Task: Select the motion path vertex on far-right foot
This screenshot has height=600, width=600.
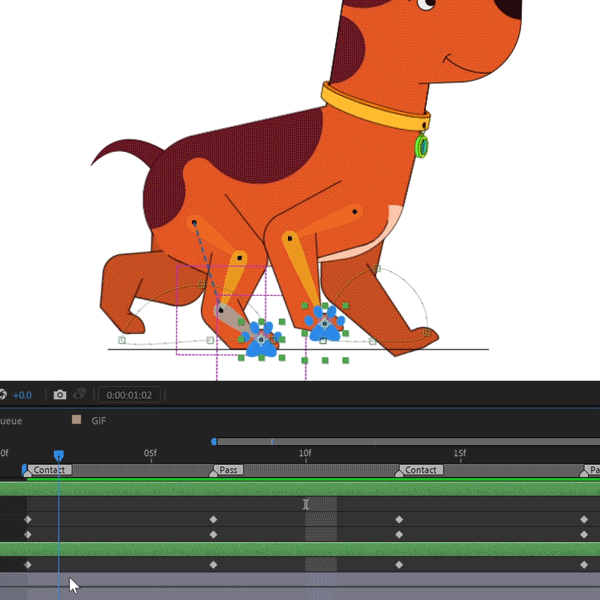Action: 427,333
